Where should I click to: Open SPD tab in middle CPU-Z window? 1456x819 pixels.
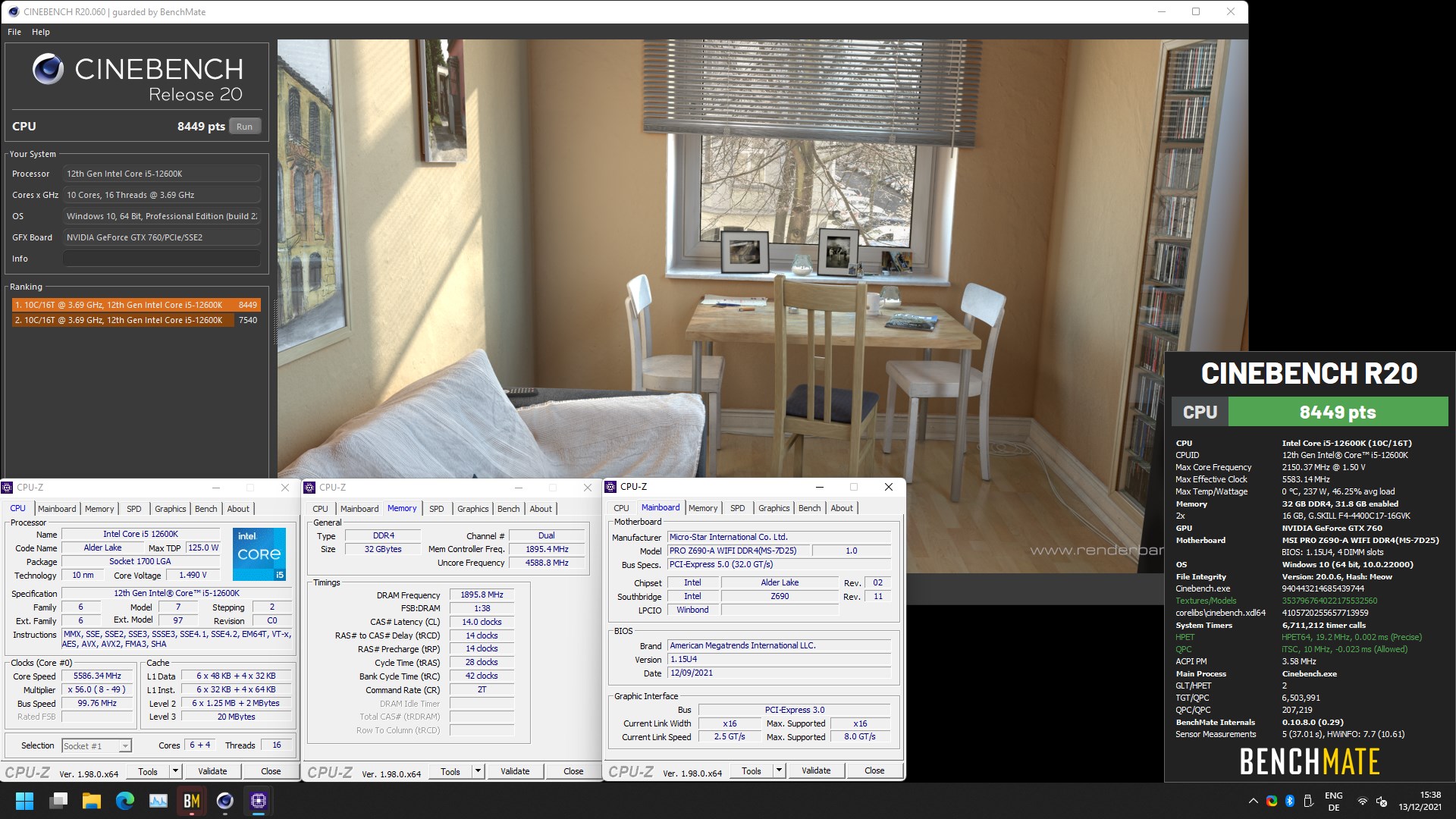[x=437, y=509]
